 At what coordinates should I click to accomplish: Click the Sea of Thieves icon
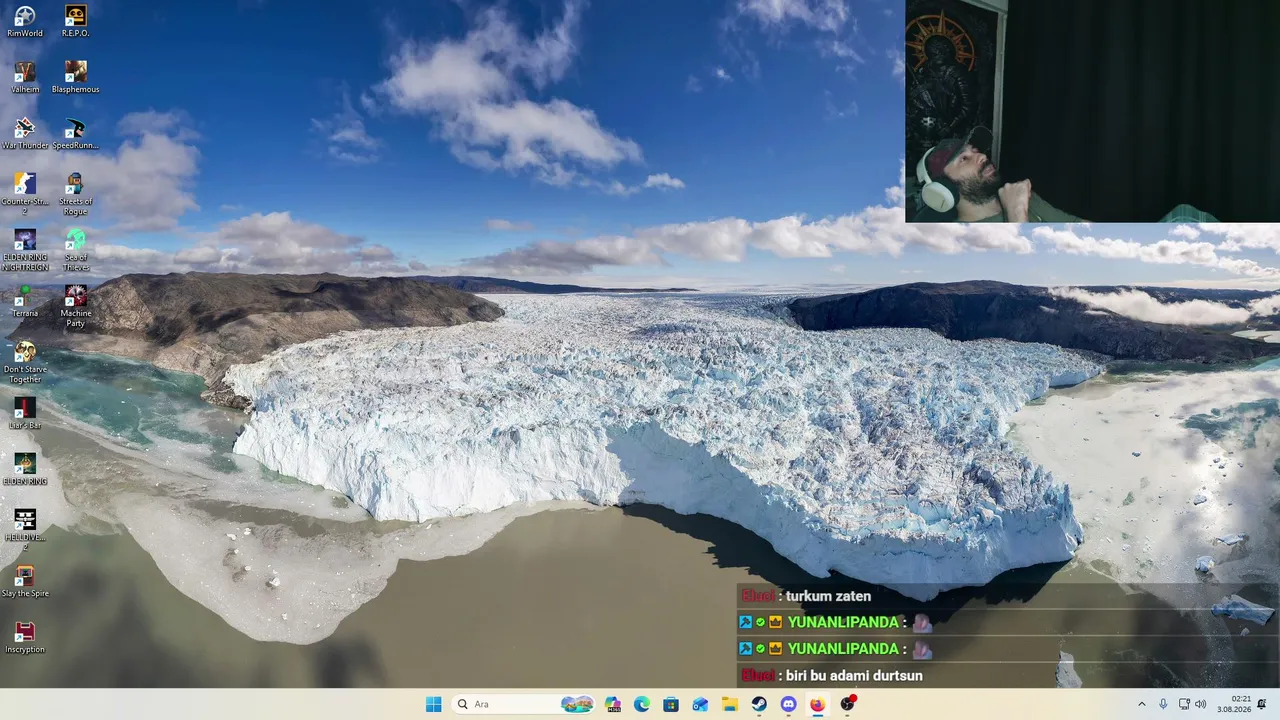[75, 250]
